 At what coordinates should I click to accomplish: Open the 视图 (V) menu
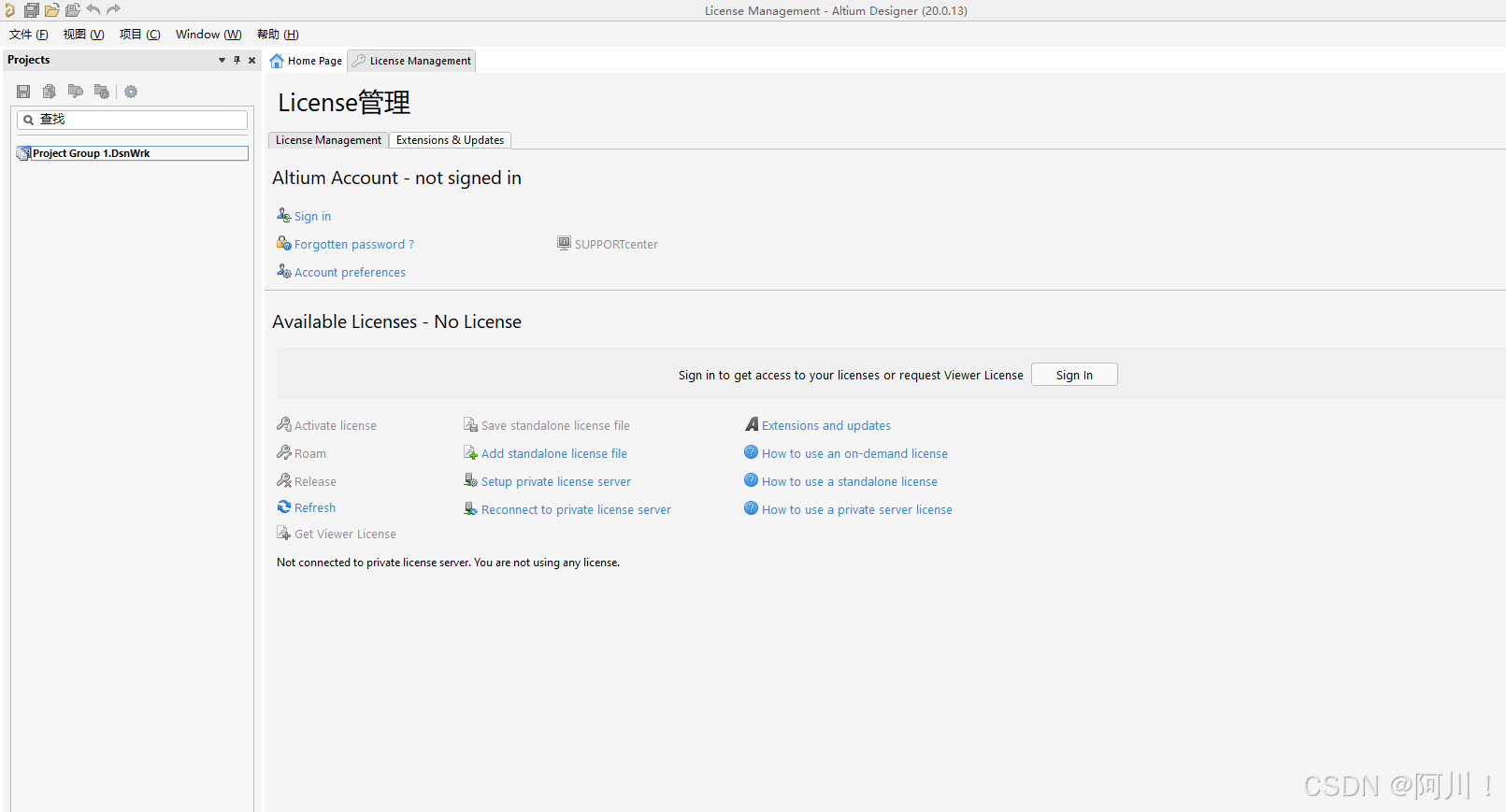[x=84, y=35]
